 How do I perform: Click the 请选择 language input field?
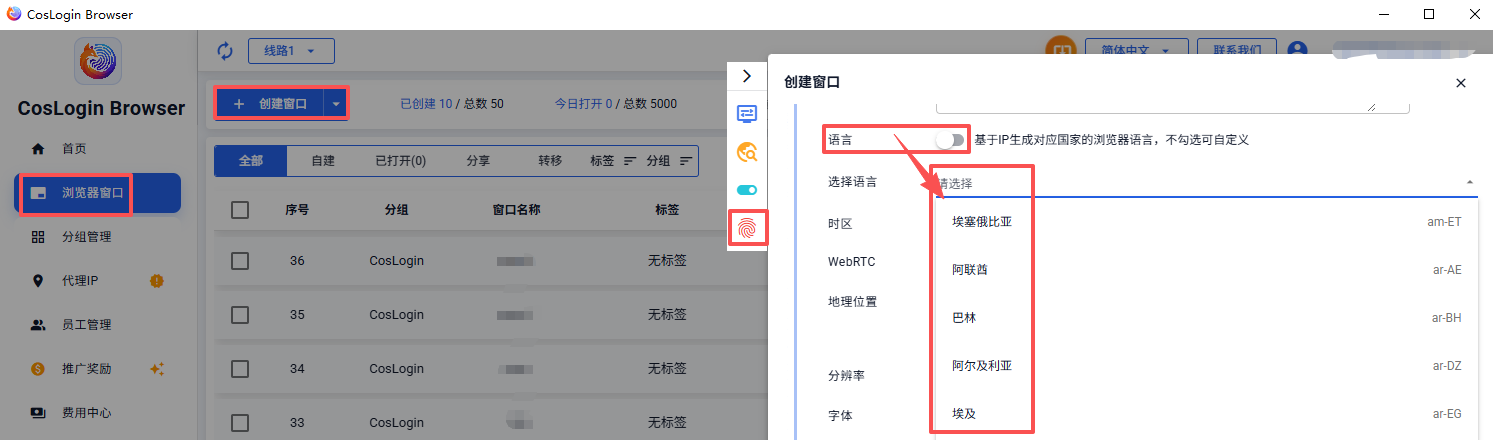coord(1206,183)
